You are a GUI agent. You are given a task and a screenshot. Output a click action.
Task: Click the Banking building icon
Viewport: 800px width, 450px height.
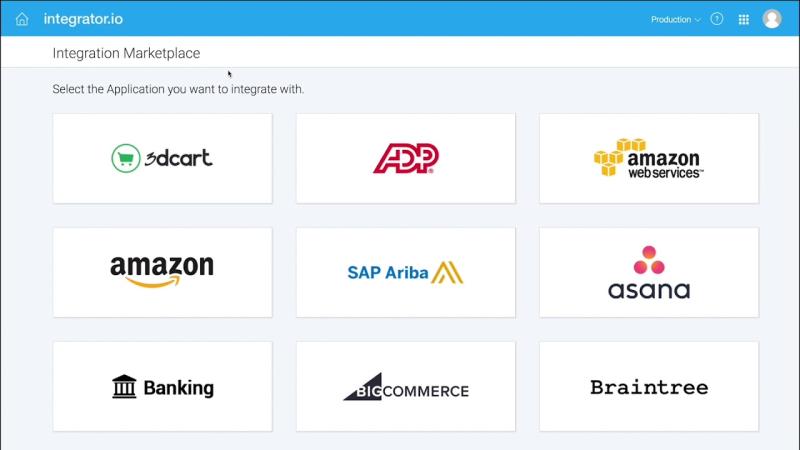124,387
